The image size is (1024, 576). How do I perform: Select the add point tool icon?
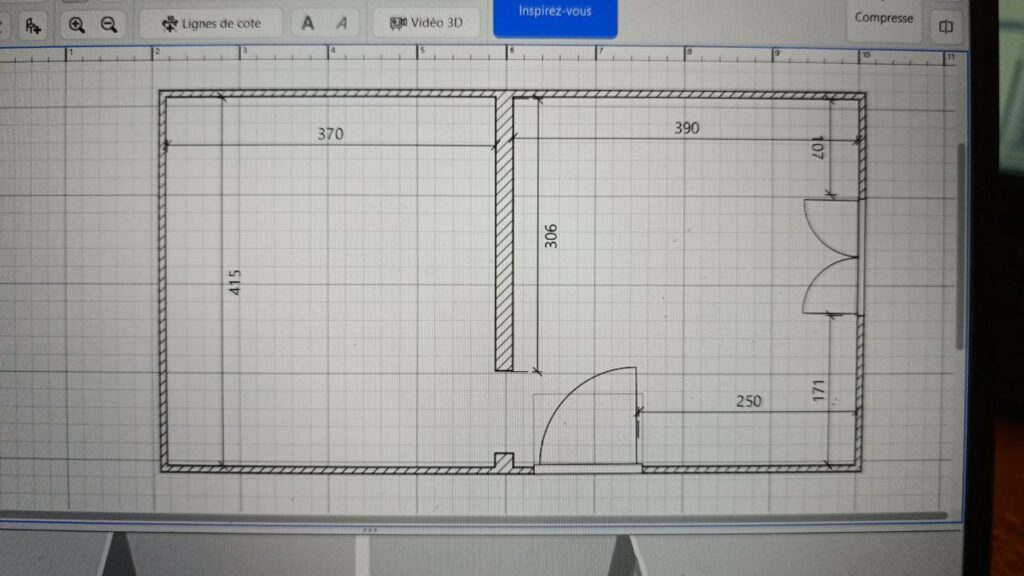(33, 25)
